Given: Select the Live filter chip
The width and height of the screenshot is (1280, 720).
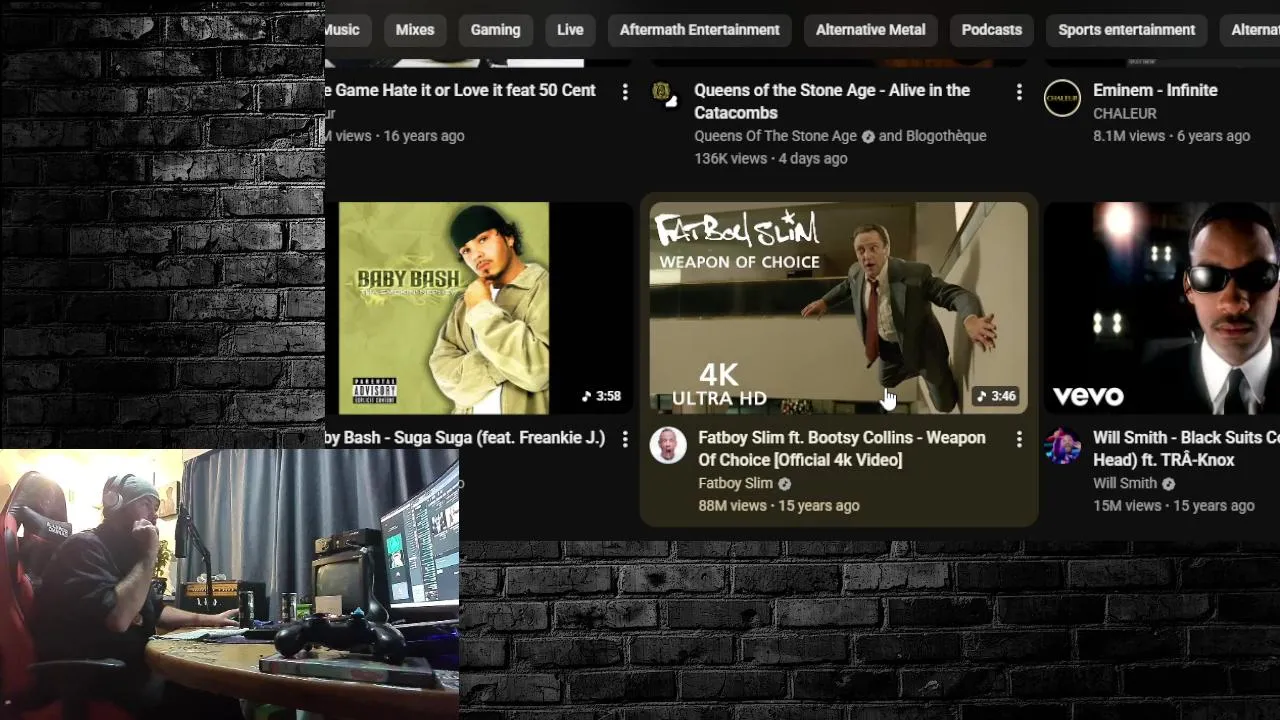Looking at the screenshot, I should coord(570,30).
